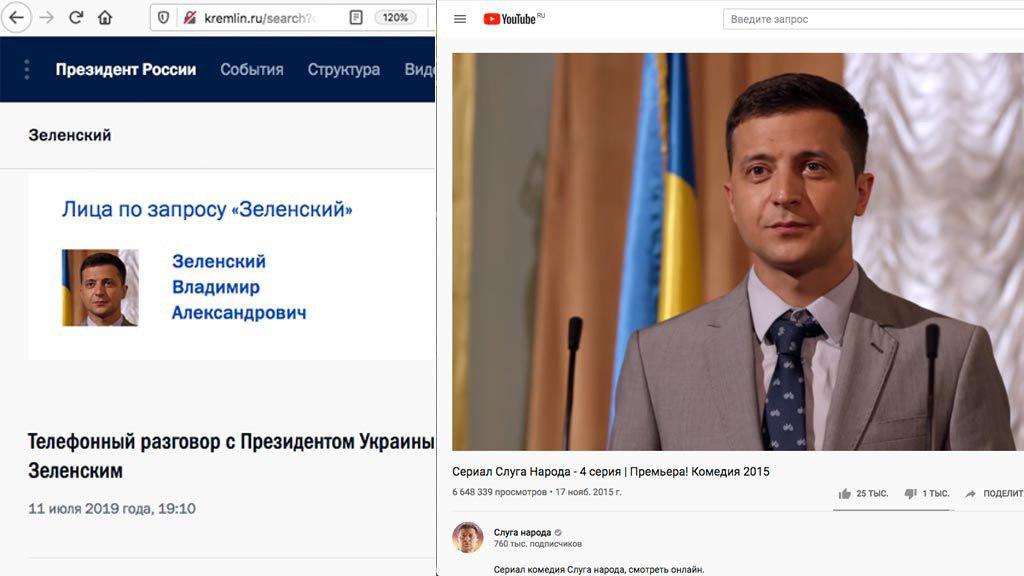Click the browser home icon
1024x576 pixels.
coord(103,16)
